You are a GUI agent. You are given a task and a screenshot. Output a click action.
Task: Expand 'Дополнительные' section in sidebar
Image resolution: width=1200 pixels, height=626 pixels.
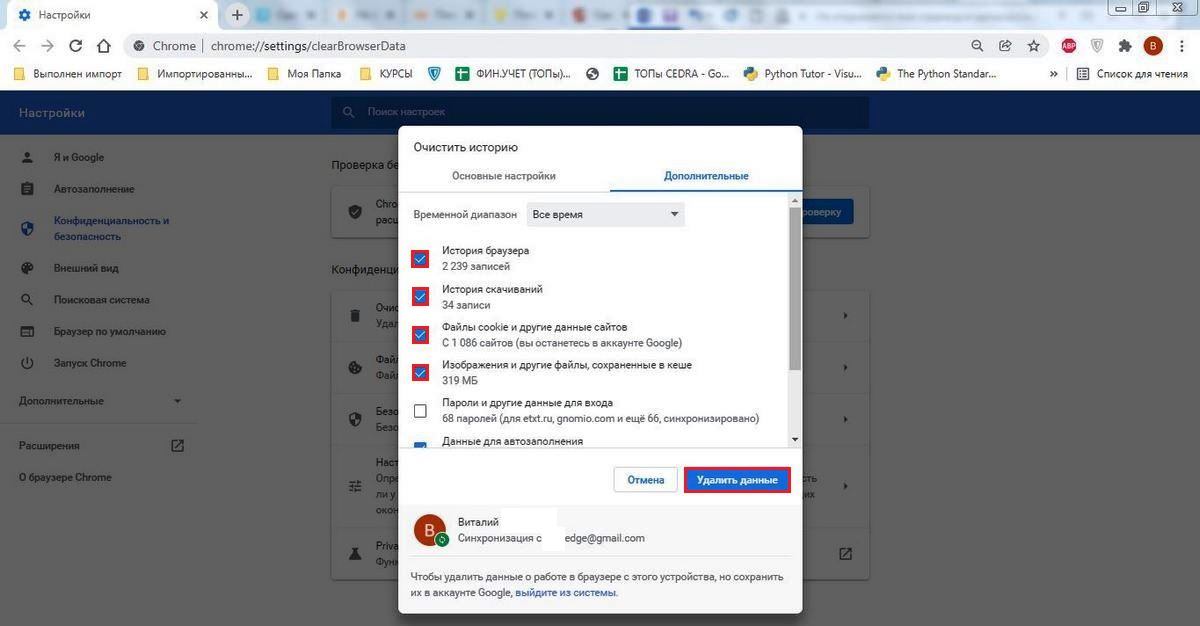pyautogui.click(x=100, y=401)
